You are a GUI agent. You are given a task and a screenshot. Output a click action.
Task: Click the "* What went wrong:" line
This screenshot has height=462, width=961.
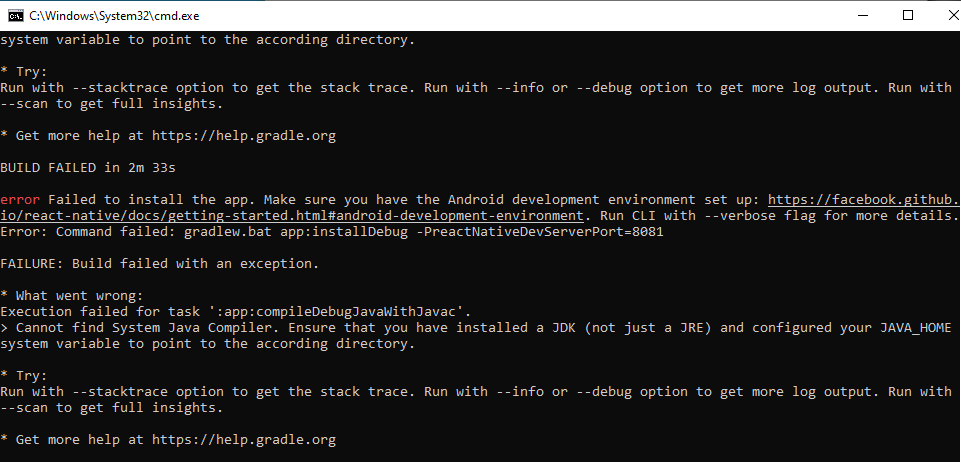coord(72,295)
